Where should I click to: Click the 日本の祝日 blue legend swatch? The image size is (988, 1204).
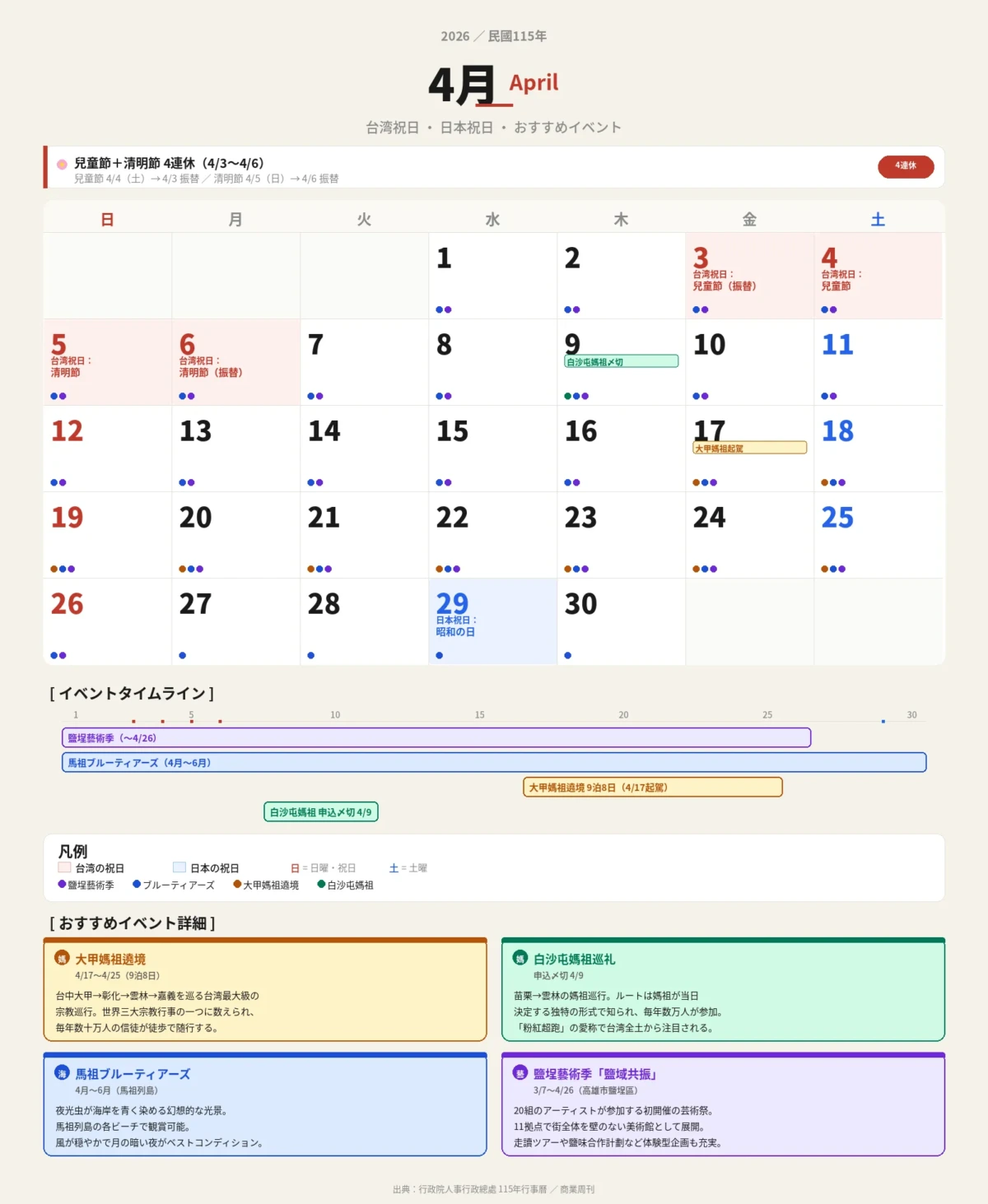click(x=179, y=867)
